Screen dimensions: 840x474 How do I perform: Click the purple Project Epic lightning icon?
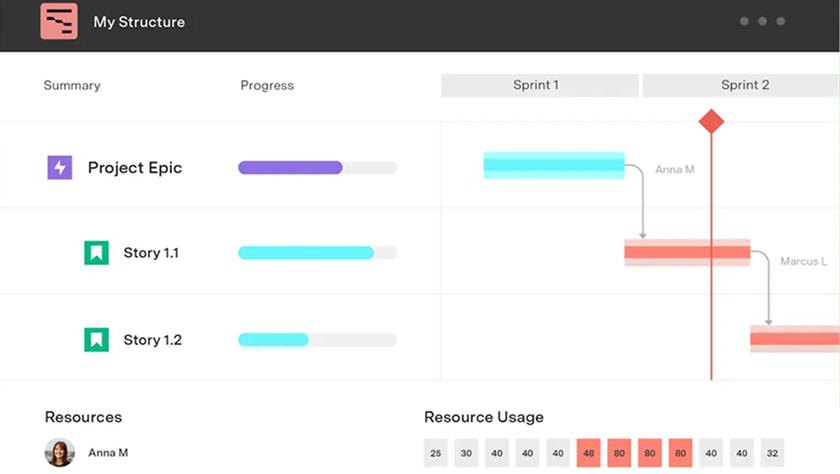(60, 168)
